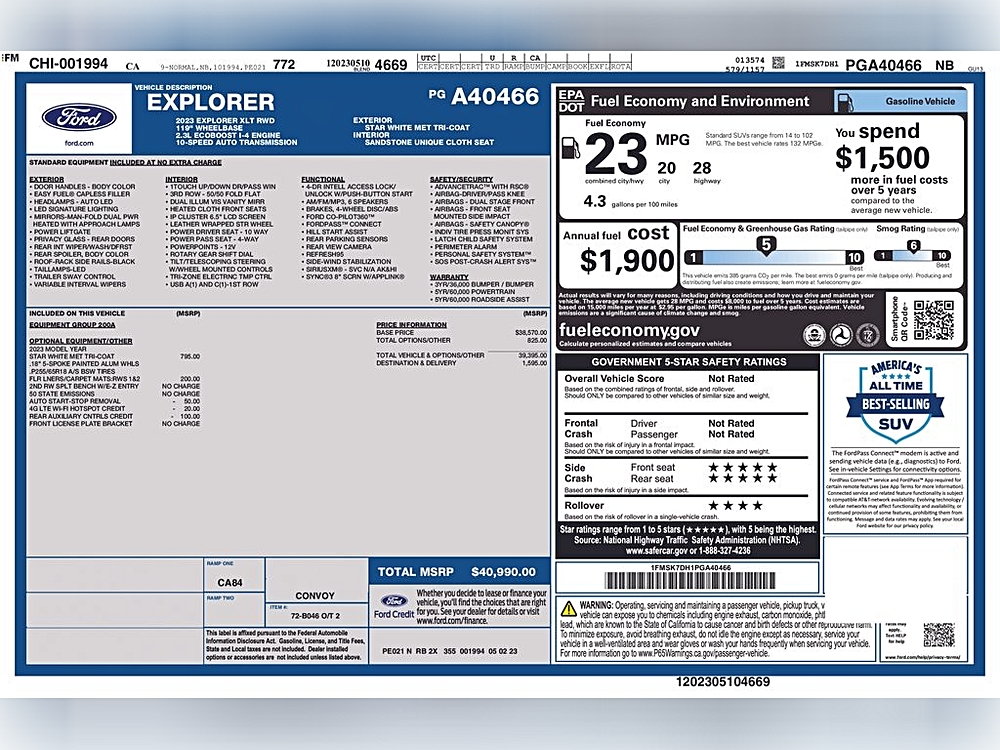Open the www.ford.com/finance link
This screenshot has height=750, width=1000.
(x=451, y=621)
